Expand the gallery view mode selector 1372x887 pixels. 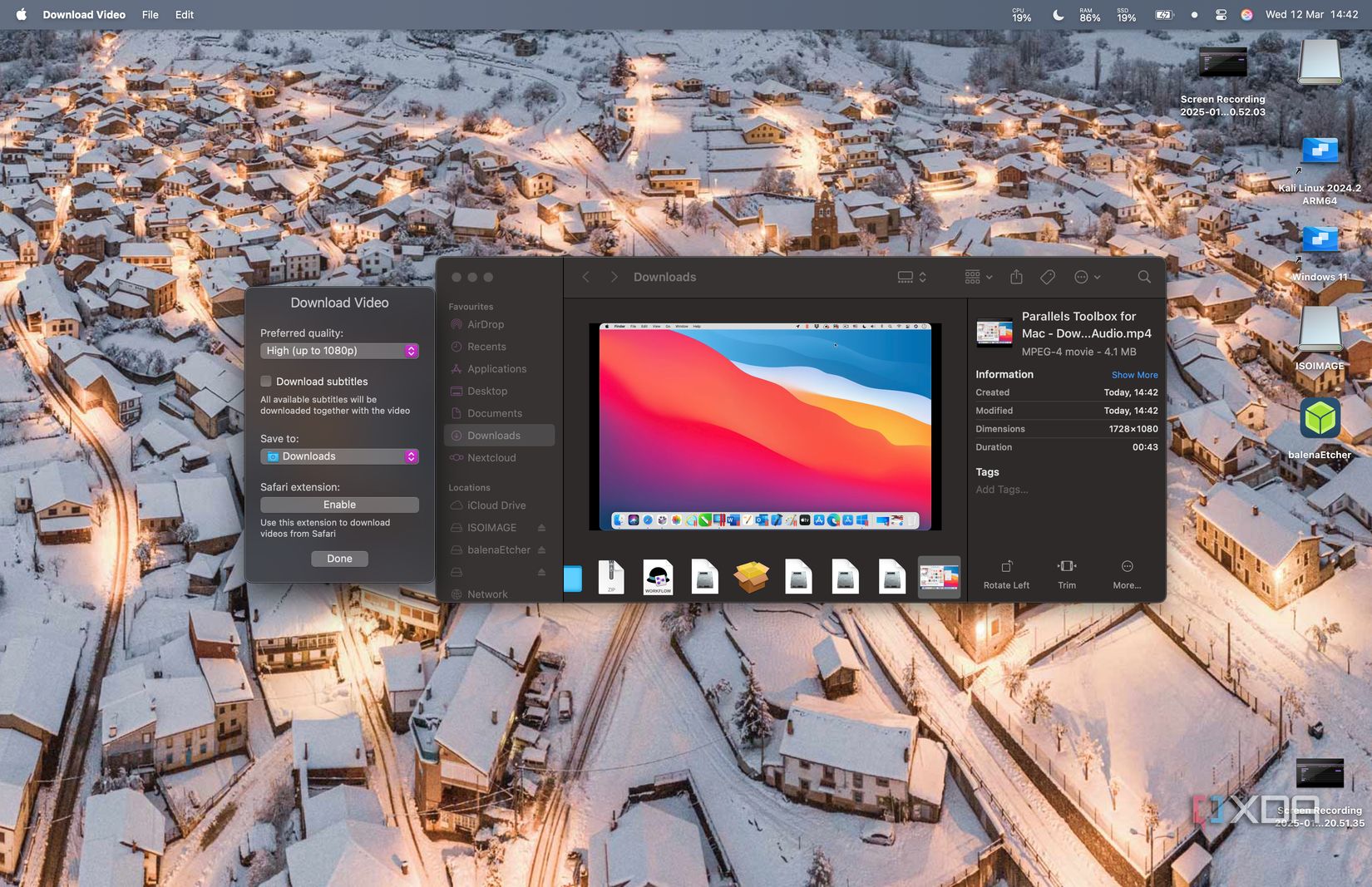click(911, 277)
